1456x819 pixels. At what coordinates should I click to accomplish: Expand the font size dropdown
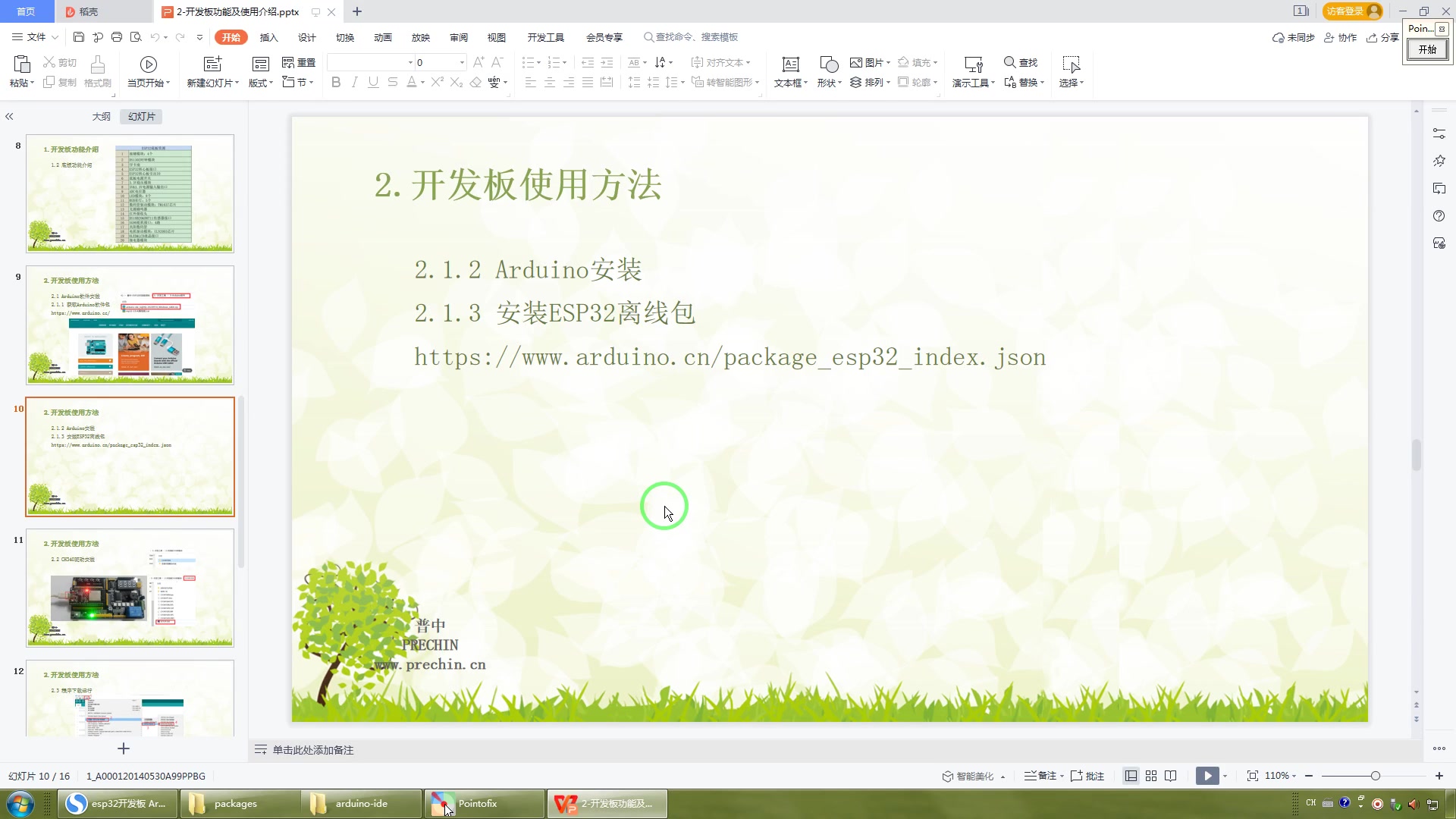[x=462, y=62]
